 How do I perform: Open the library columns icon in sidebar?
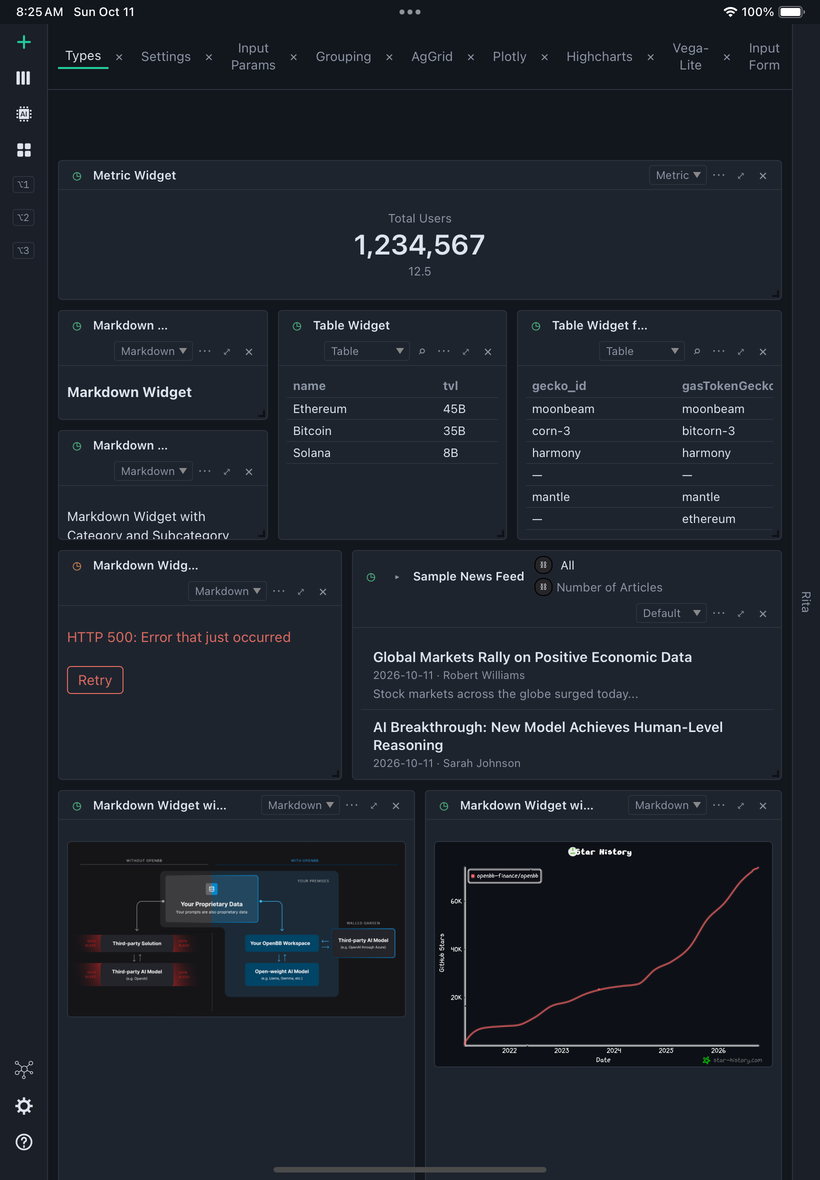click(x=24, y=78)
